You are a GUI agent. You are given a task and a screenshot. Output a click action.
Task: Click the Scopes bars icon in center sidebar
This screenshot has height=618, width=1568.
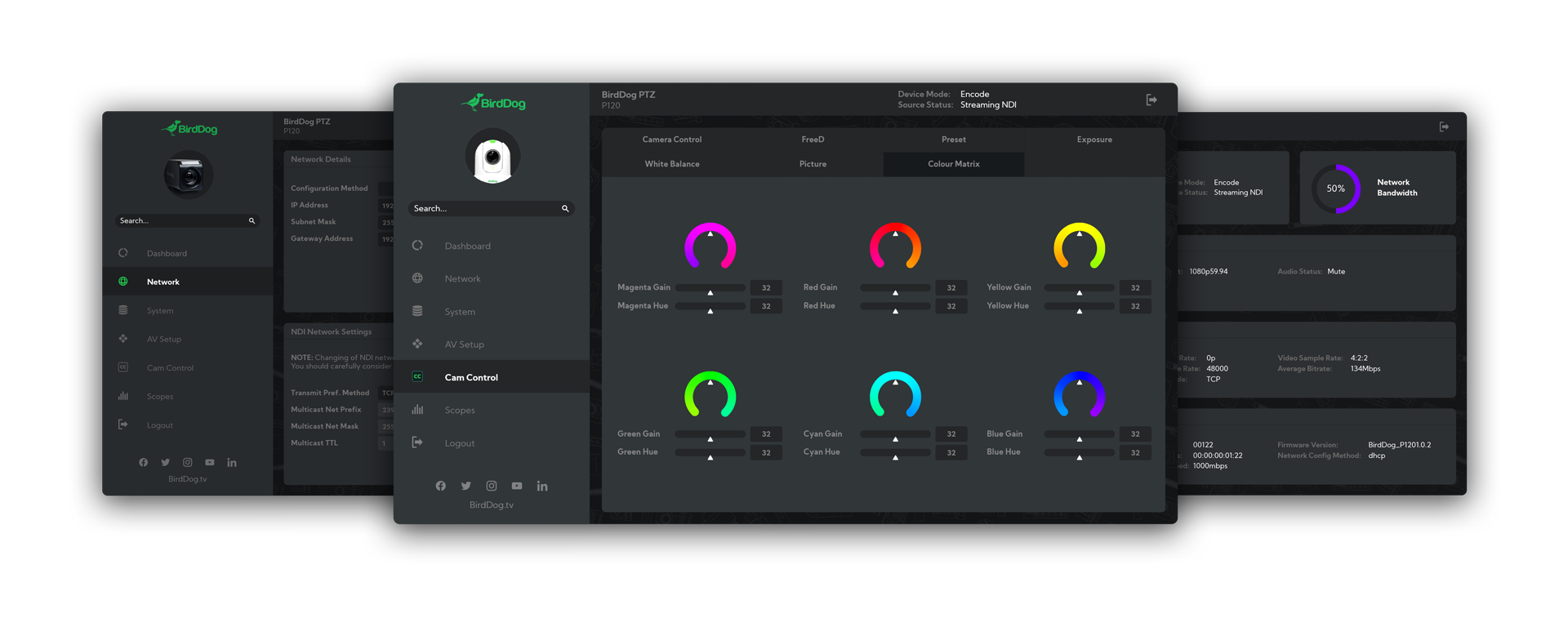[417, 409]
